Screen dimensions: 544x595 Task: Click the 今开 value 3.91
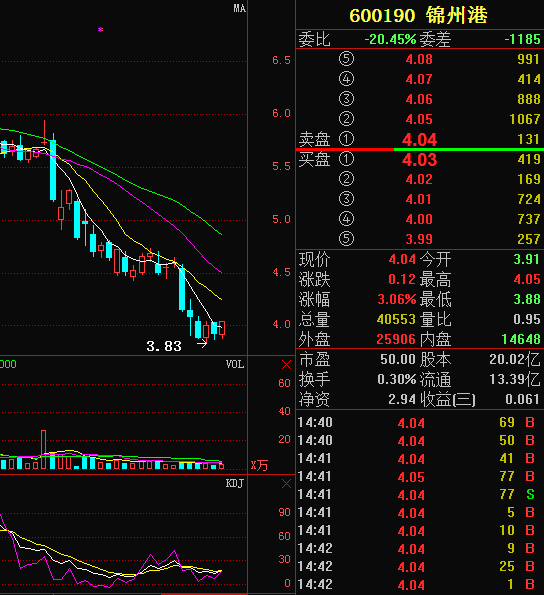527,260
